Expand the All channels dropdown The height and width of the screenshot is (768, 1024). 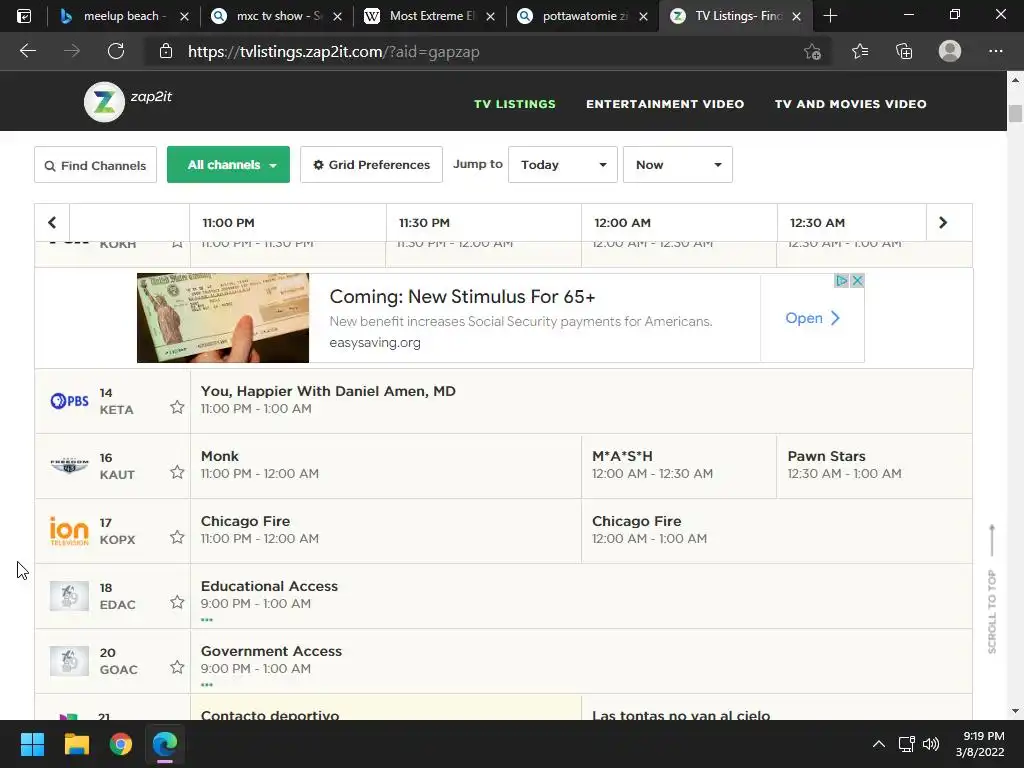click(x=229, y=165)
